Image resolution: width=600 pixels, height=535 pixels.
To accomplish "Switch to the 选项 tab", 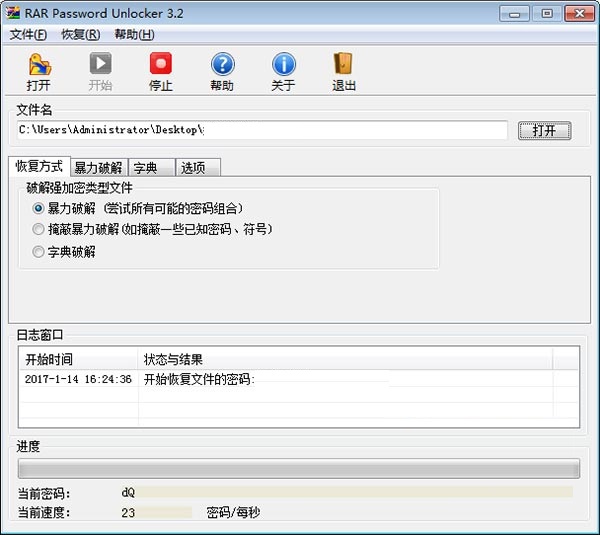I will pyautogui.click(x=198, y=168).
